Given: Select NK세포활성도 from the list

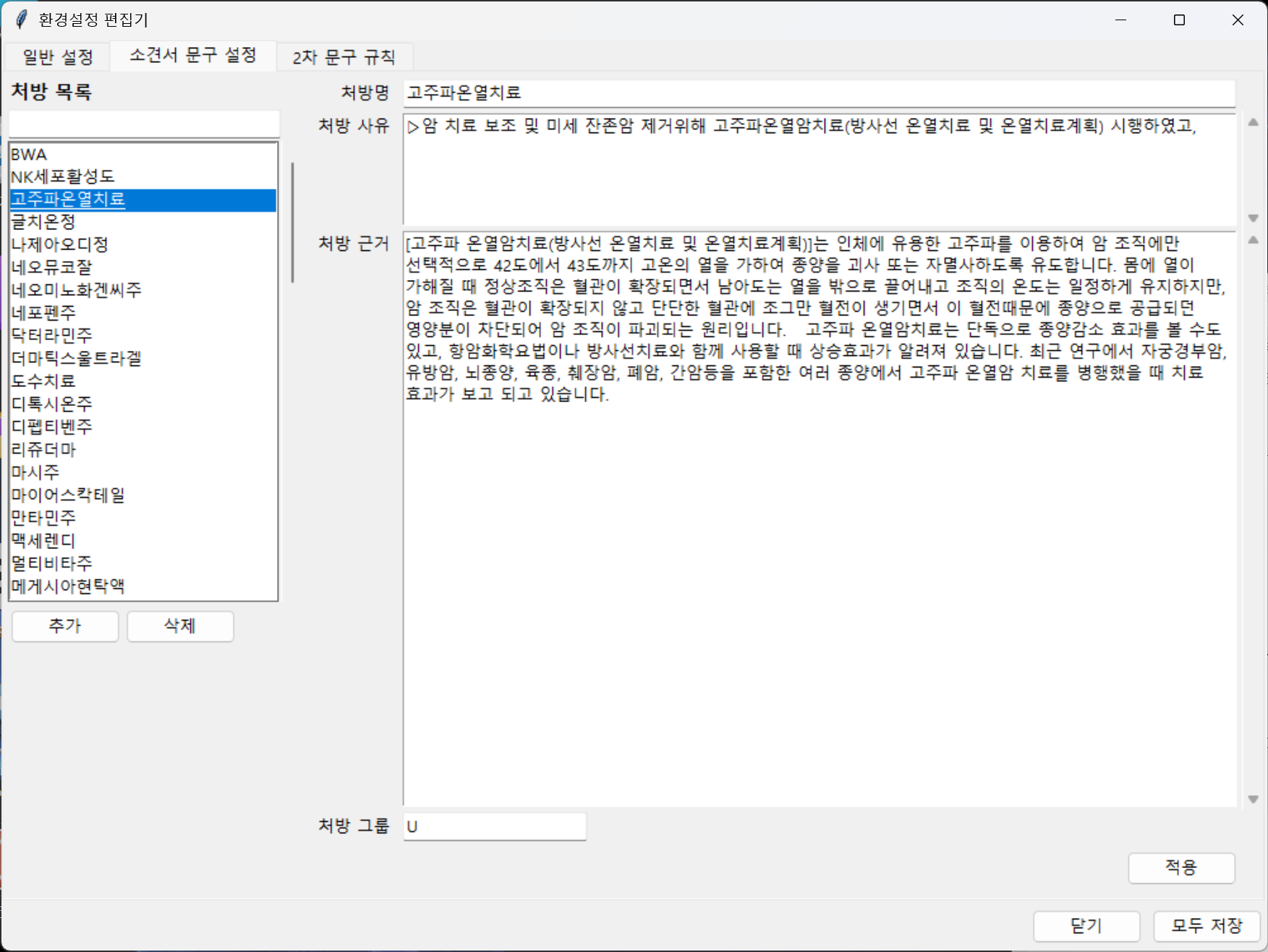Looking at the screenshot, I should tap(63, 177).
